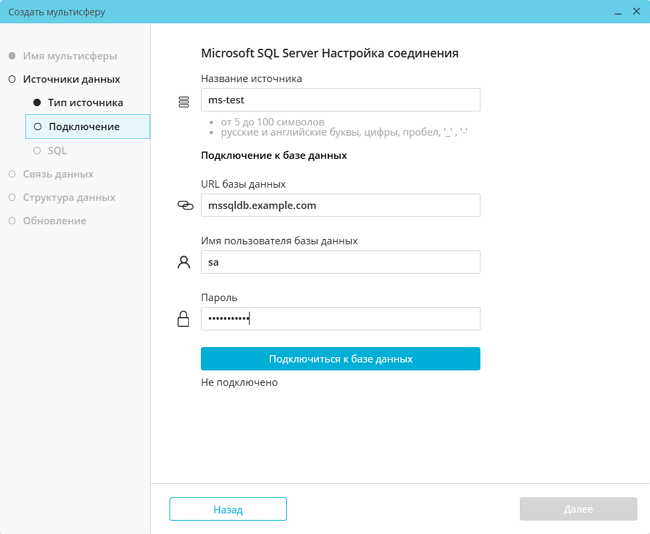
Task: Close the Create multisphere dialog
Action: point(636,12)
